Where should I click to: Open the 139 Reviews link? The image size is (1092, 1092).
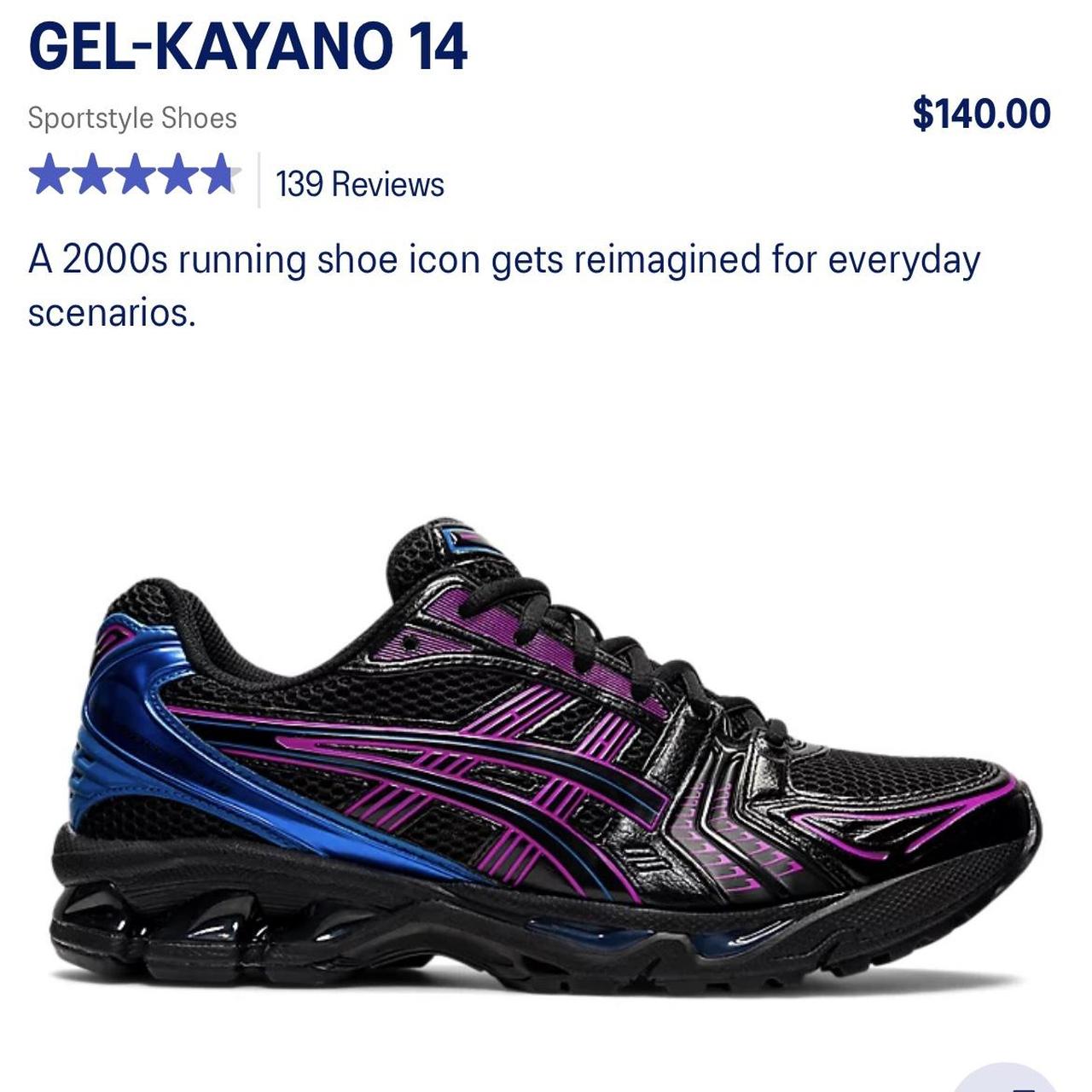pyautogui.click(x=359, y=184)
